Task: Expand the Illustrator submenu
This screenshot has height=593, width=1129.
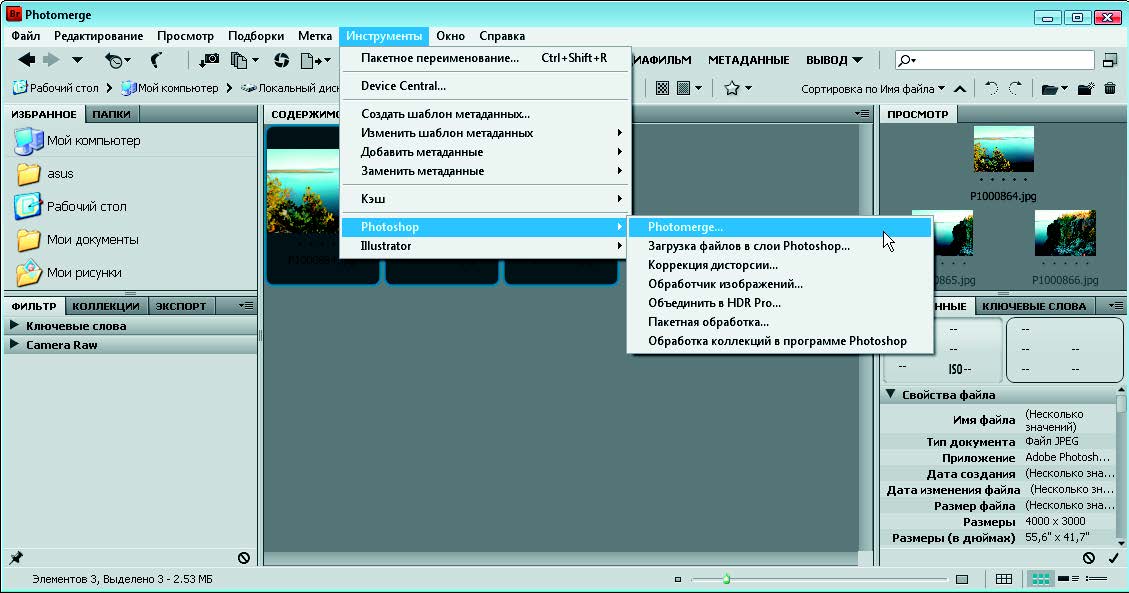Action: (x=485, y=245)
